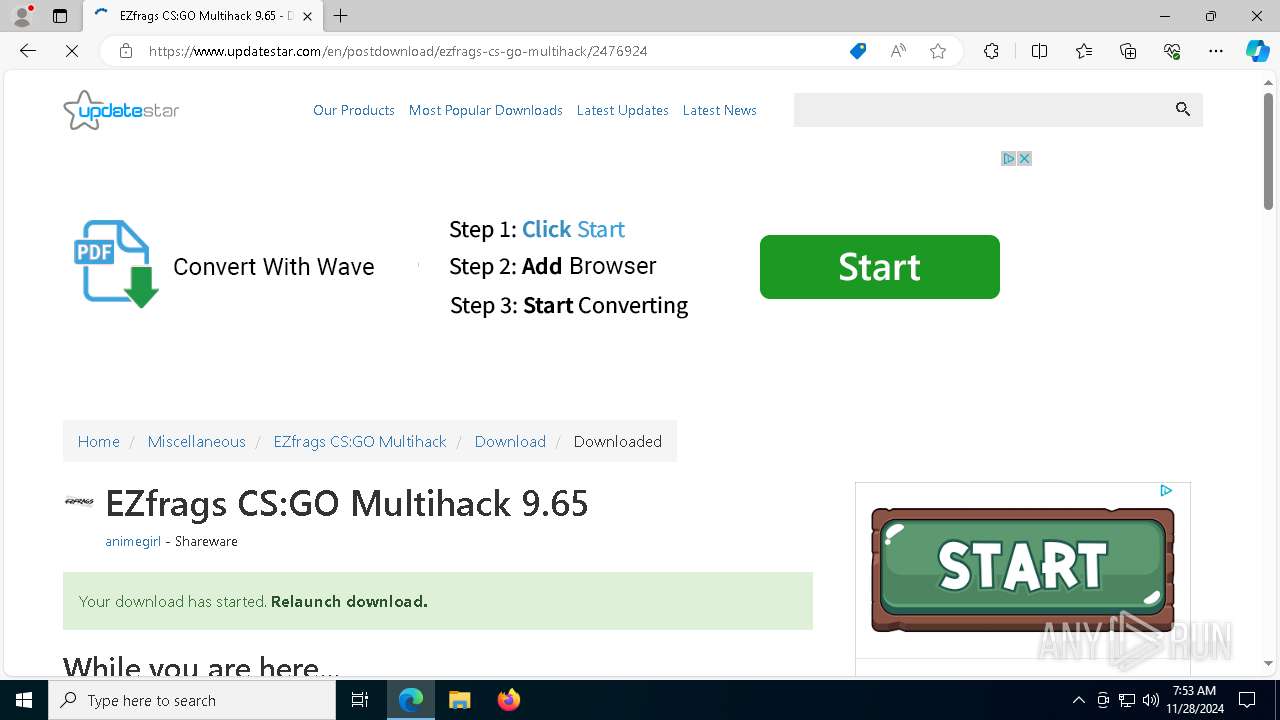Click the page vertical scrollbar
Viewport: 1280px width, 720px height.
tap(1268, 151)
